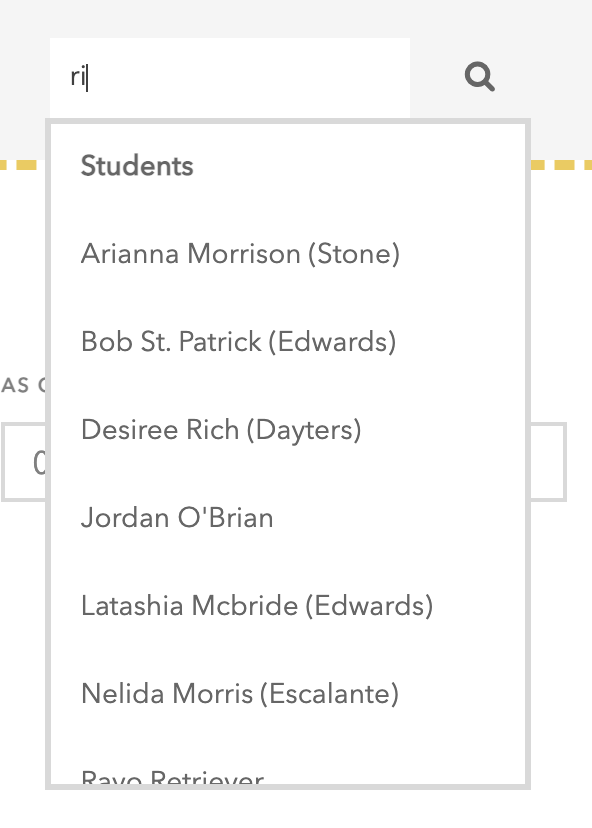Click the empty area after the text "ri" in the search box

(248, 78)
